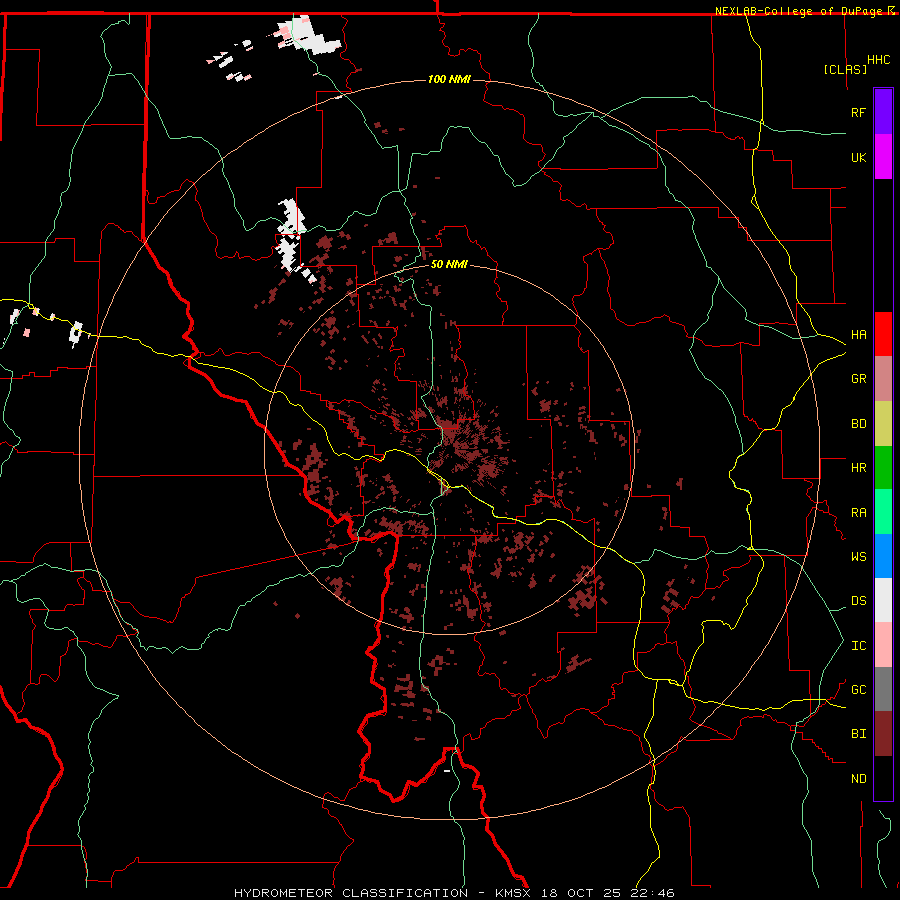The image size is (900, 900).
Task: Click the BI legend label
Action: pyautogui.click(x=858, y=734)
